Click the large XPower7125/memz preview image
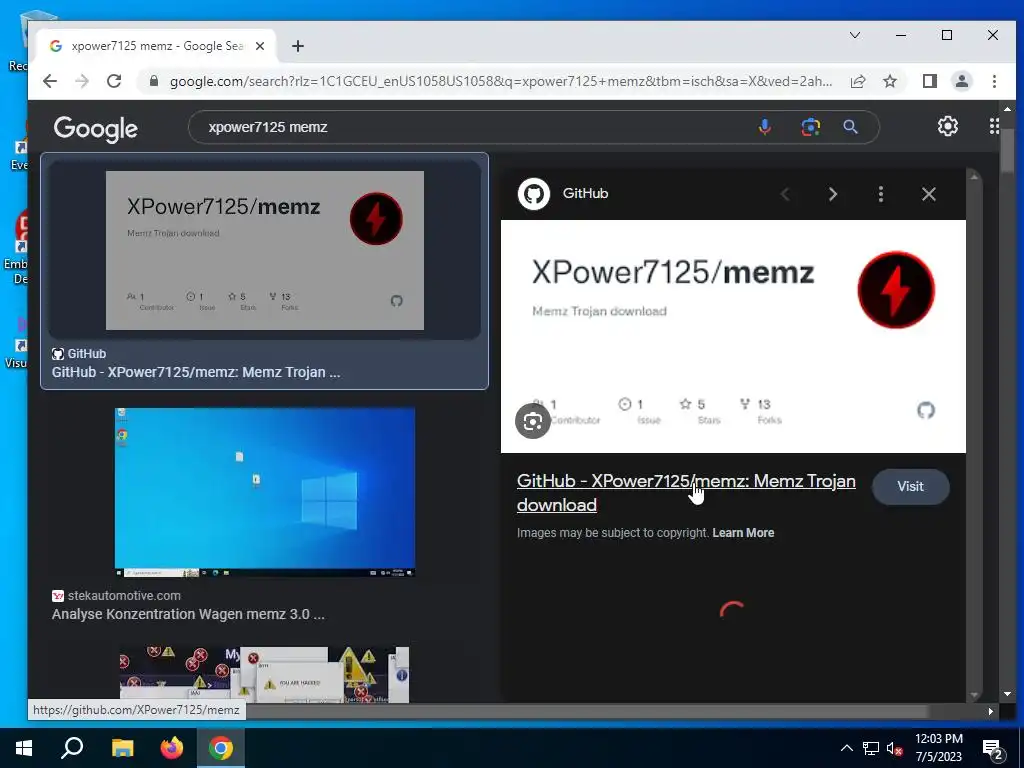Image resolution: width=1024 pixels, height=768 pixels. 733,336
